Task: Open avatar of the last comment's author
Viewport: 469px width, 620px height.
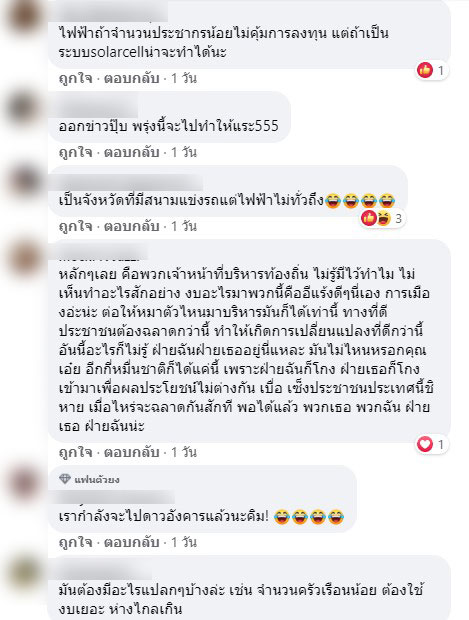Action: tap(23, 572)
